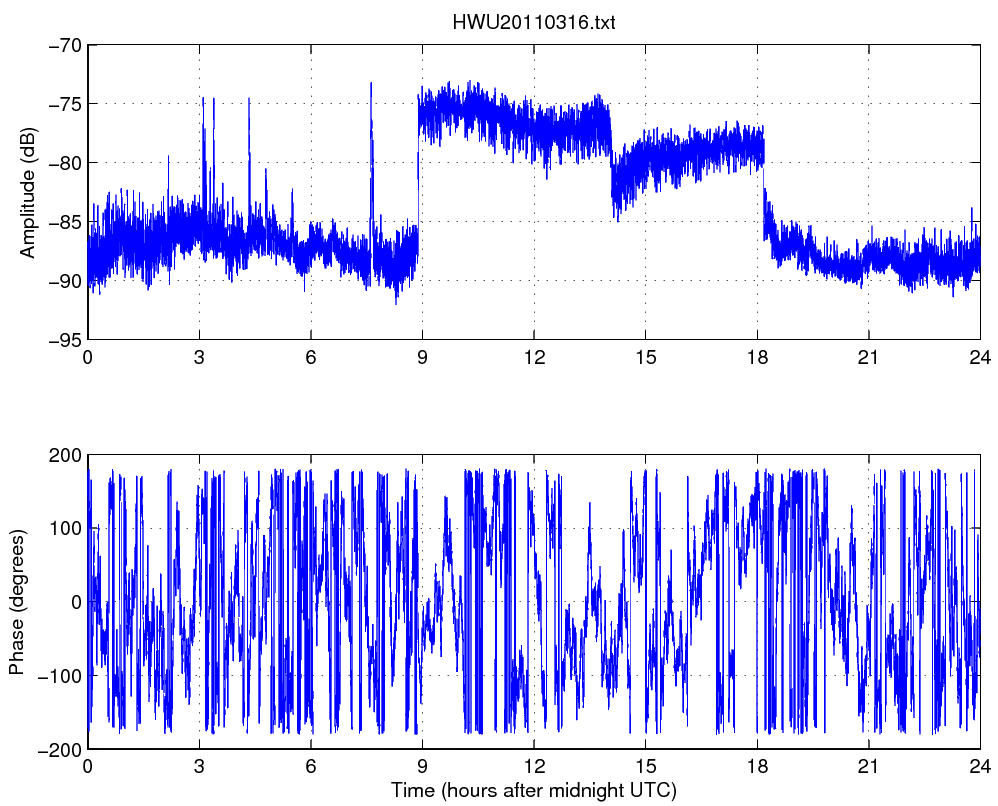The height and width of the screenshot is (806, 998).
Task: Click hour 3 tick under amplitude plot
Action: pyautogui.click(x=199, y=357)
